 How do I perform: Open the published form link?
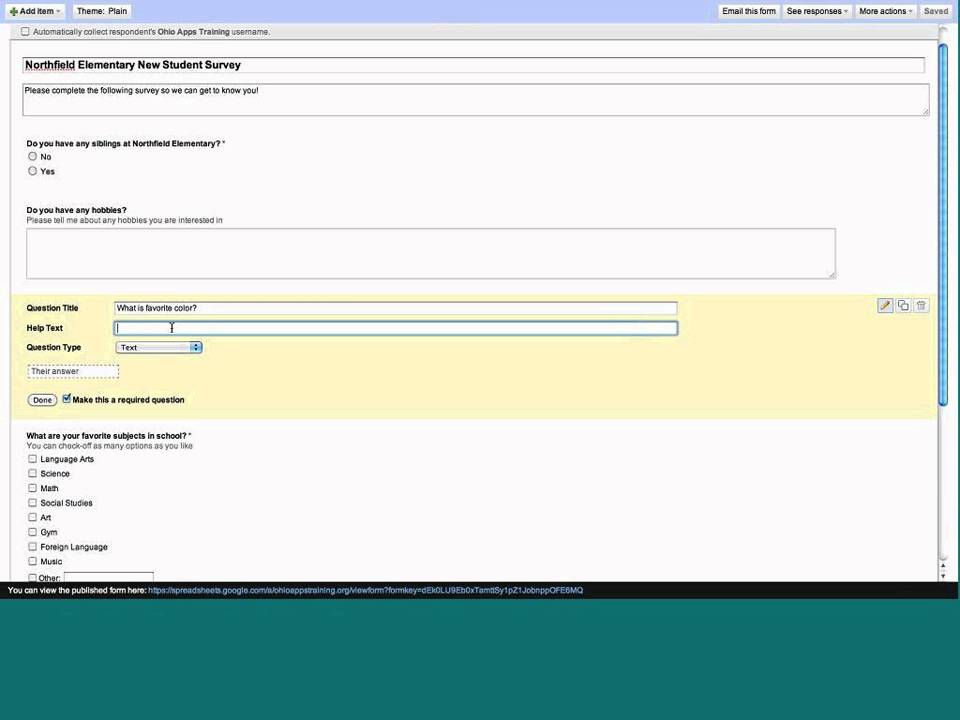pyautogui.click(x=366, y=591)
